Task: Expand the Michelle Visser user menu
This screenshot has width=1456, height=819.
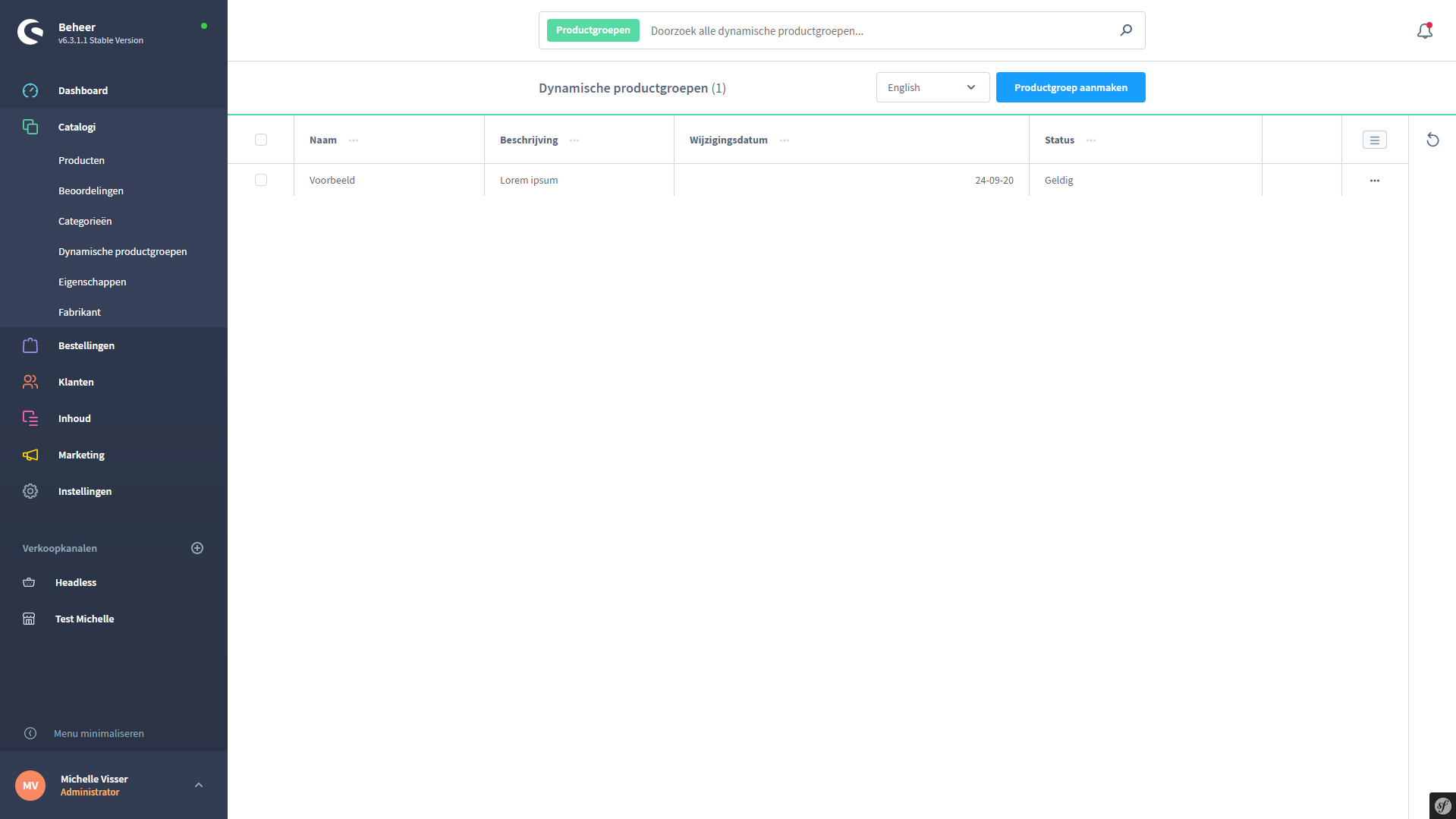Action: click(199, 785)
